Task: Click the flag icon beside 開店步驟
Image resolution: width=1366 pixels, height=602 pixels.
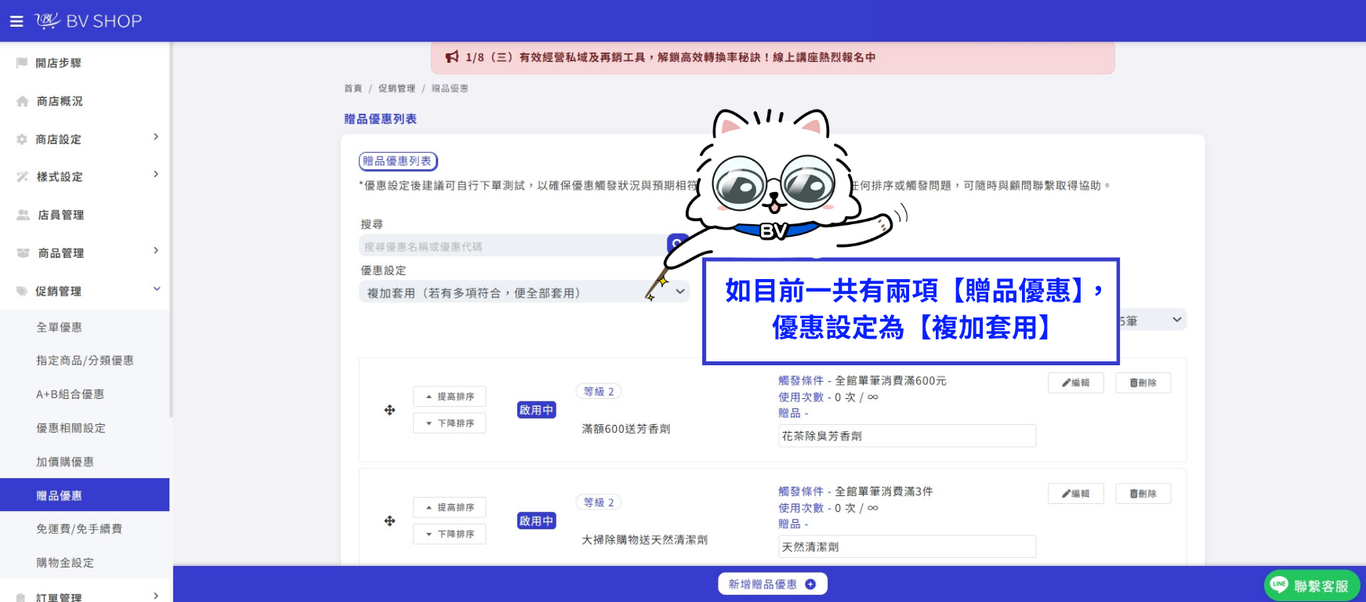Action: pos(22,63)
